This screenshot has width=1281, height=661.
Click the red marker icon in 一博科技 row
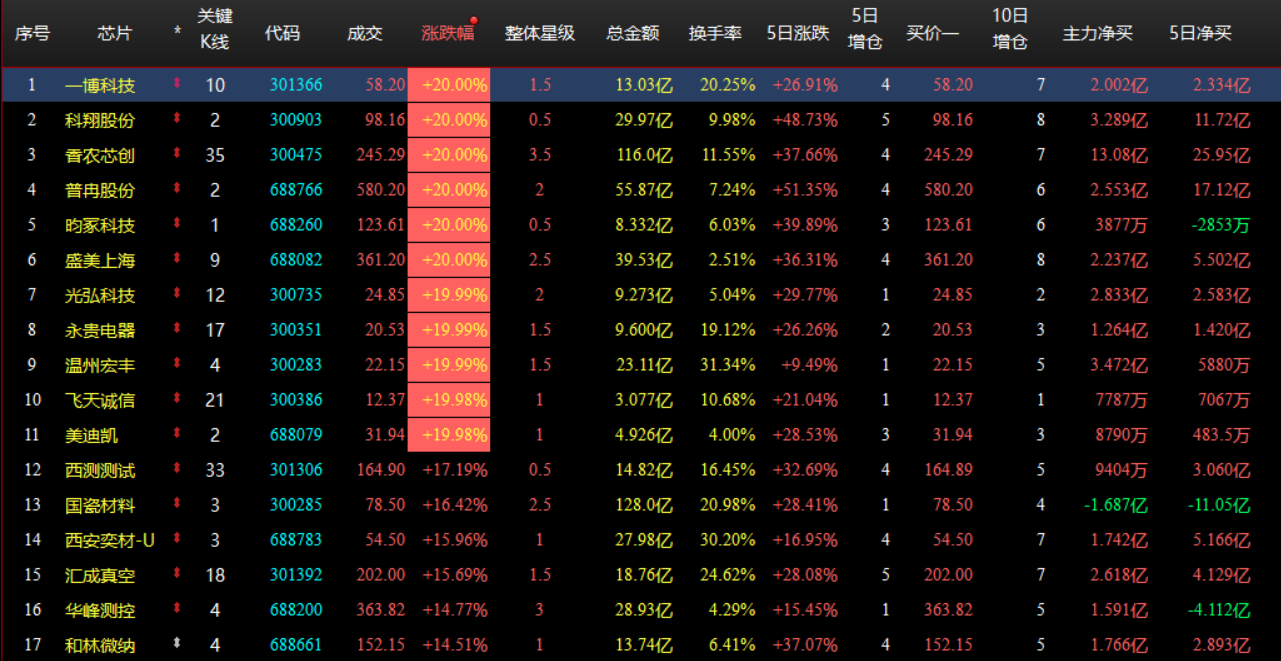tap(177, 84)
